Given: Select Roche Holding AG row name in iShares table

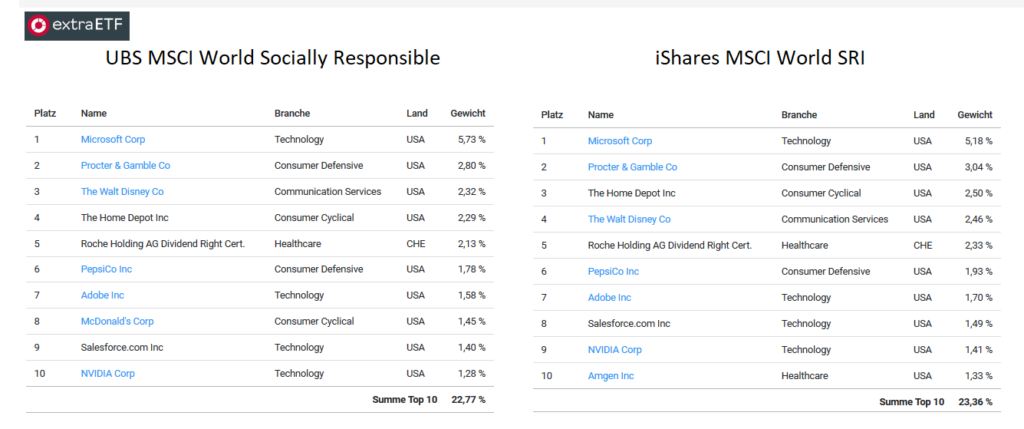Looking at the screenshot, I should (x=669, y=246).
